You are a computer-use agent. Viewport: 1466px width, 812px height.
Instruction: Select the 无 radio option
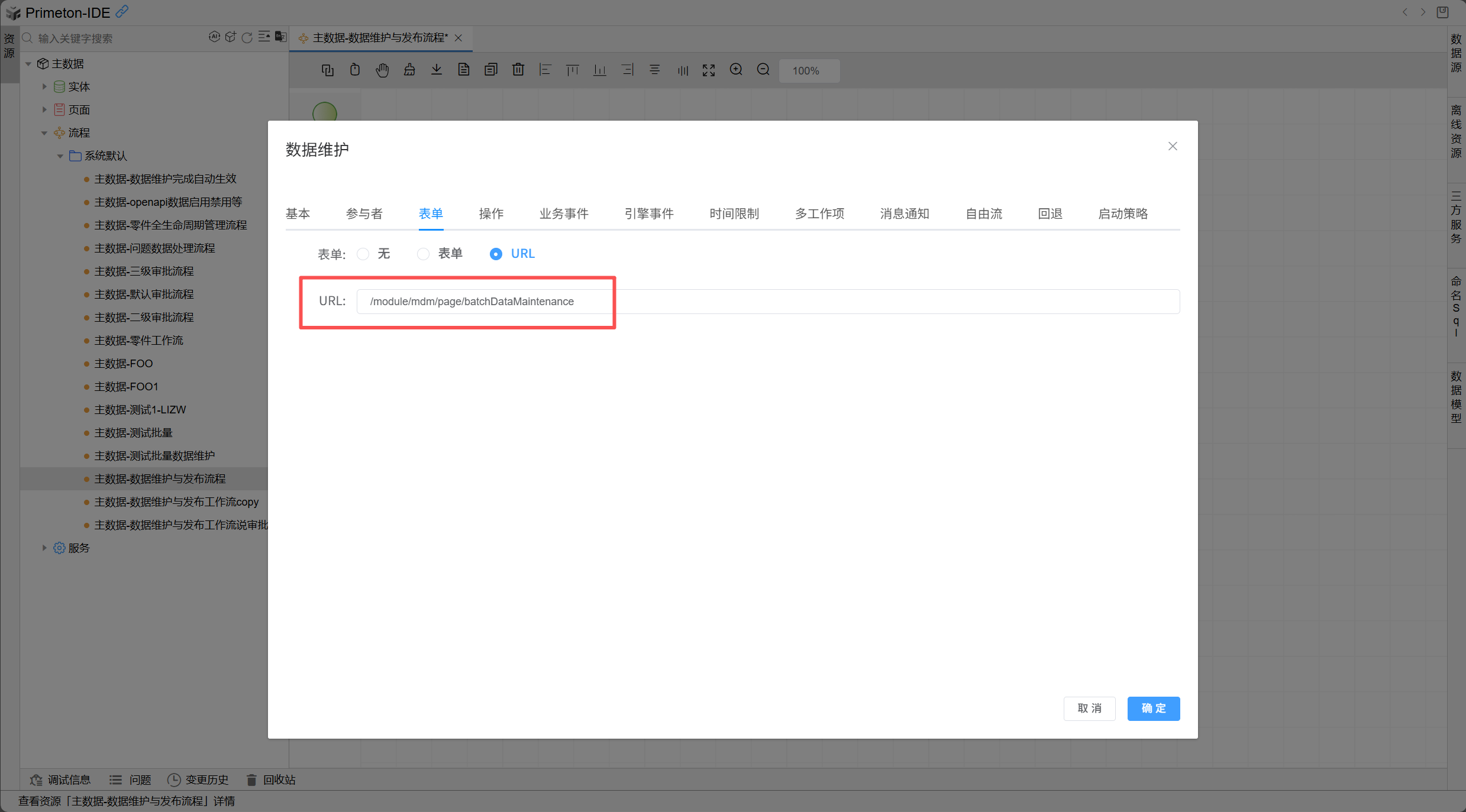363,254
